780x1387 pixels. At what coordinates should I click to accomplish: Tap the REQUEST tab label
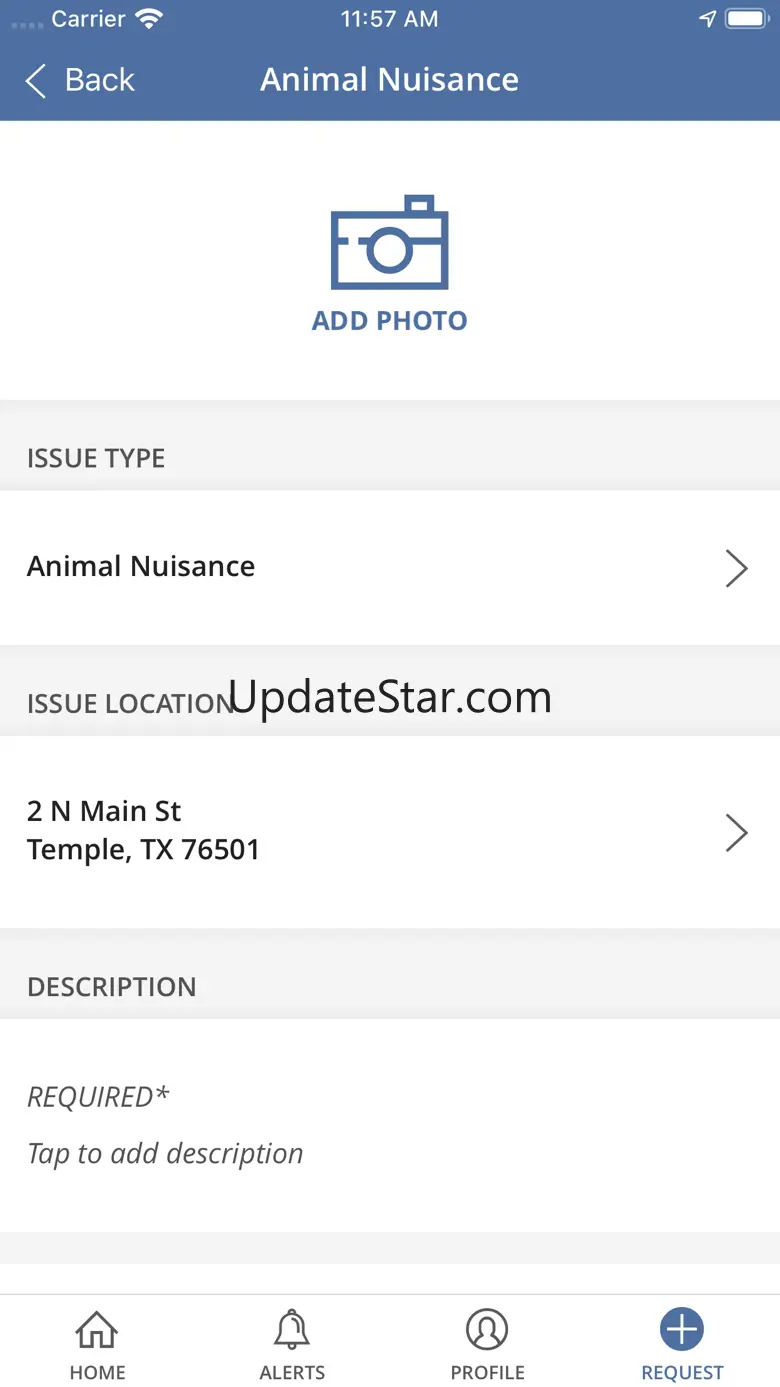click(x=682, y=1373)
